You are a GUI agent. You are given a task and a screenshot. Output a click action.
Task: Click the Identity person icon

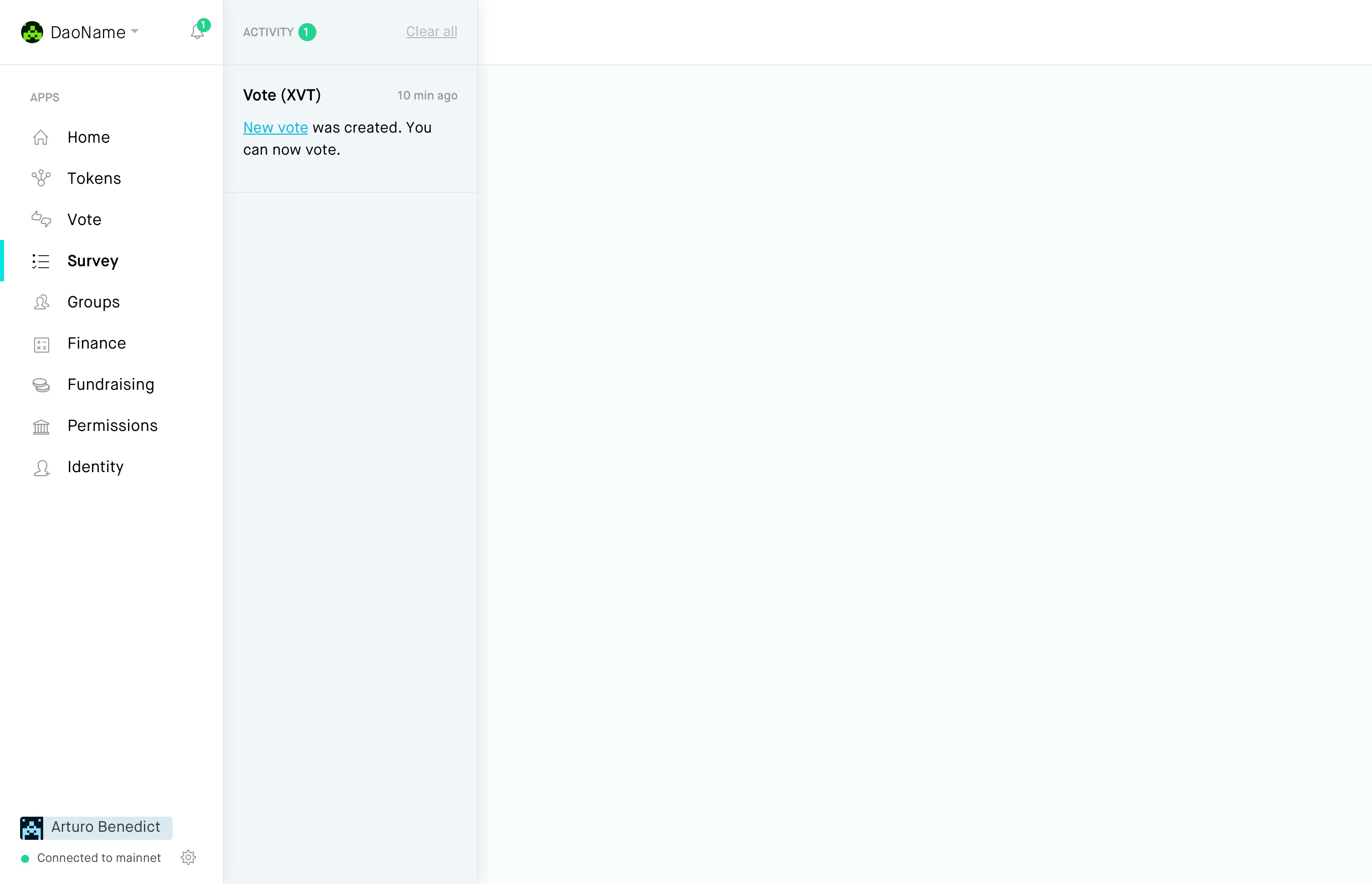click(x=41, y=468)
